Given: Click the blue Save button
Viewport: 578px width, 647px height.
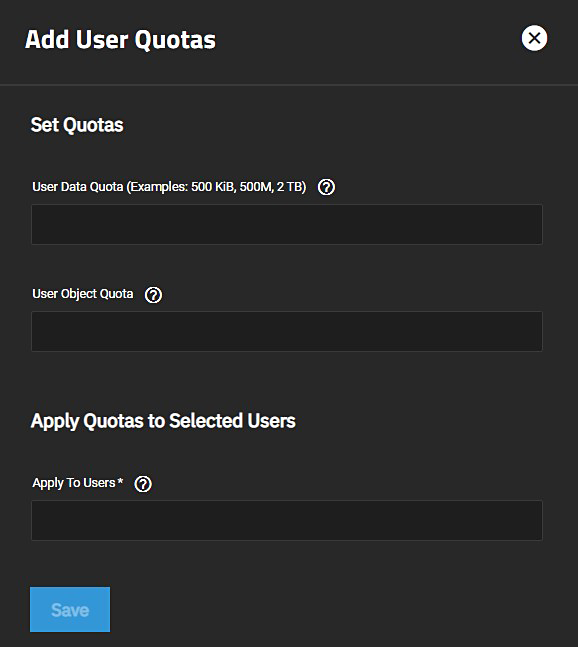Looking at the screenshot, I should (70, 609).
